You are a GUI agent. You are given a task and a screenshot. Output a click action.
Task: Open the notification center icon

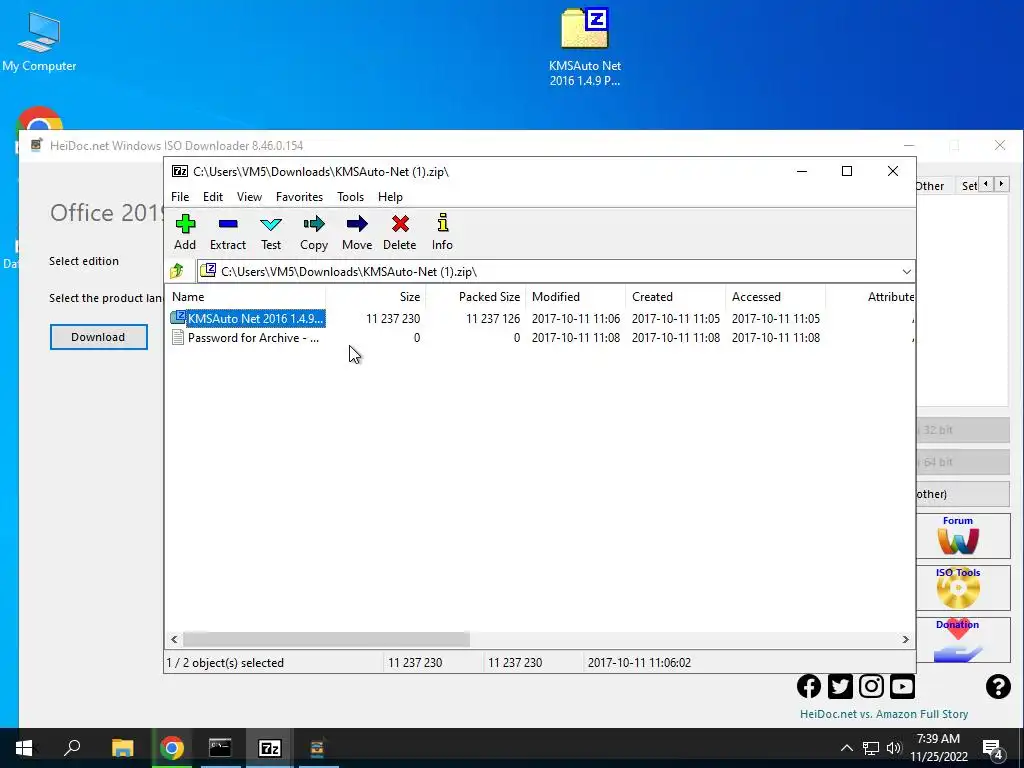coord(993,750)
